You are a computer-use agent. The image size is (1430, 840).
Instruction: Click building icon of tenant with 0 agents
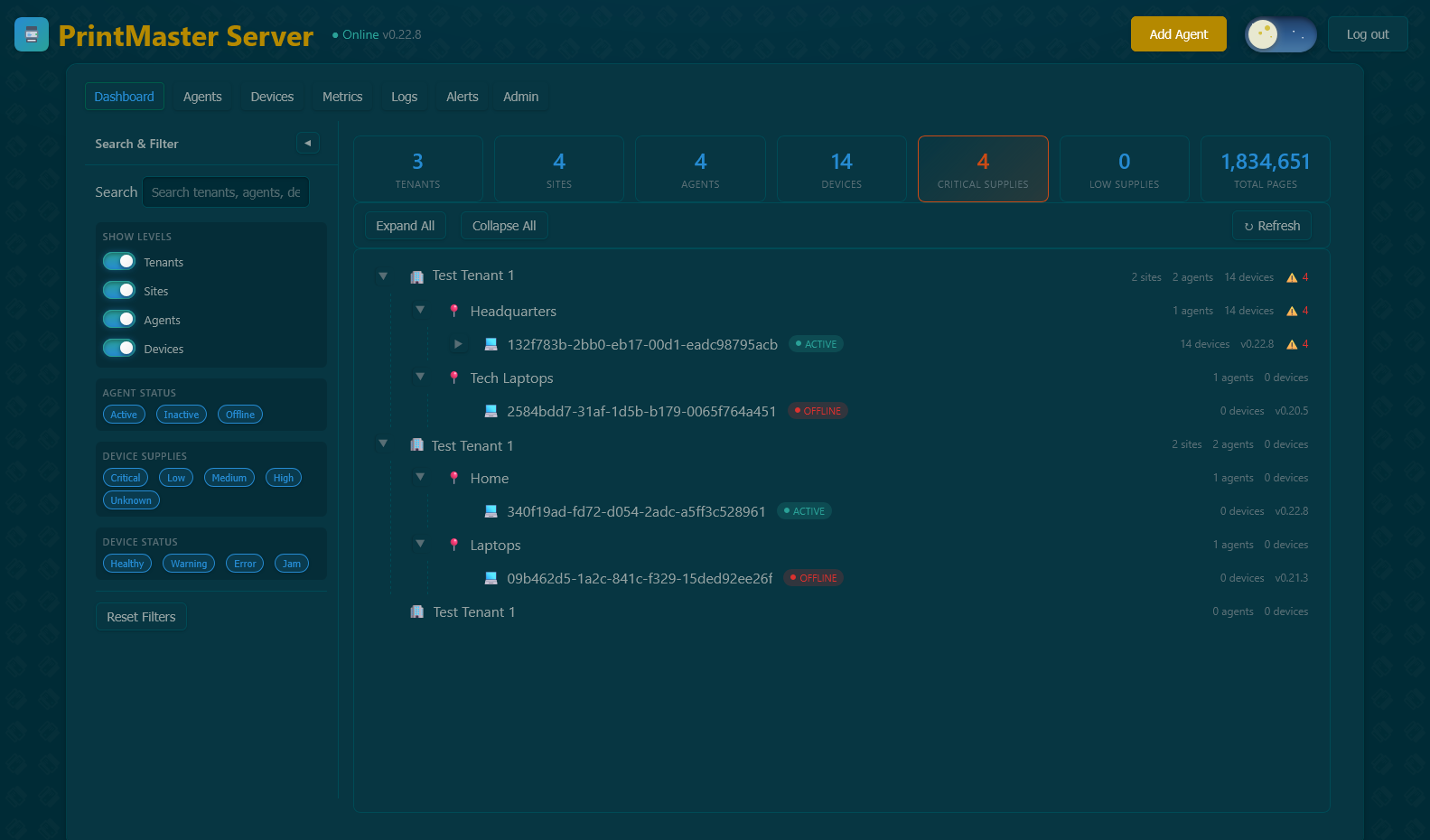coord(417,612)
